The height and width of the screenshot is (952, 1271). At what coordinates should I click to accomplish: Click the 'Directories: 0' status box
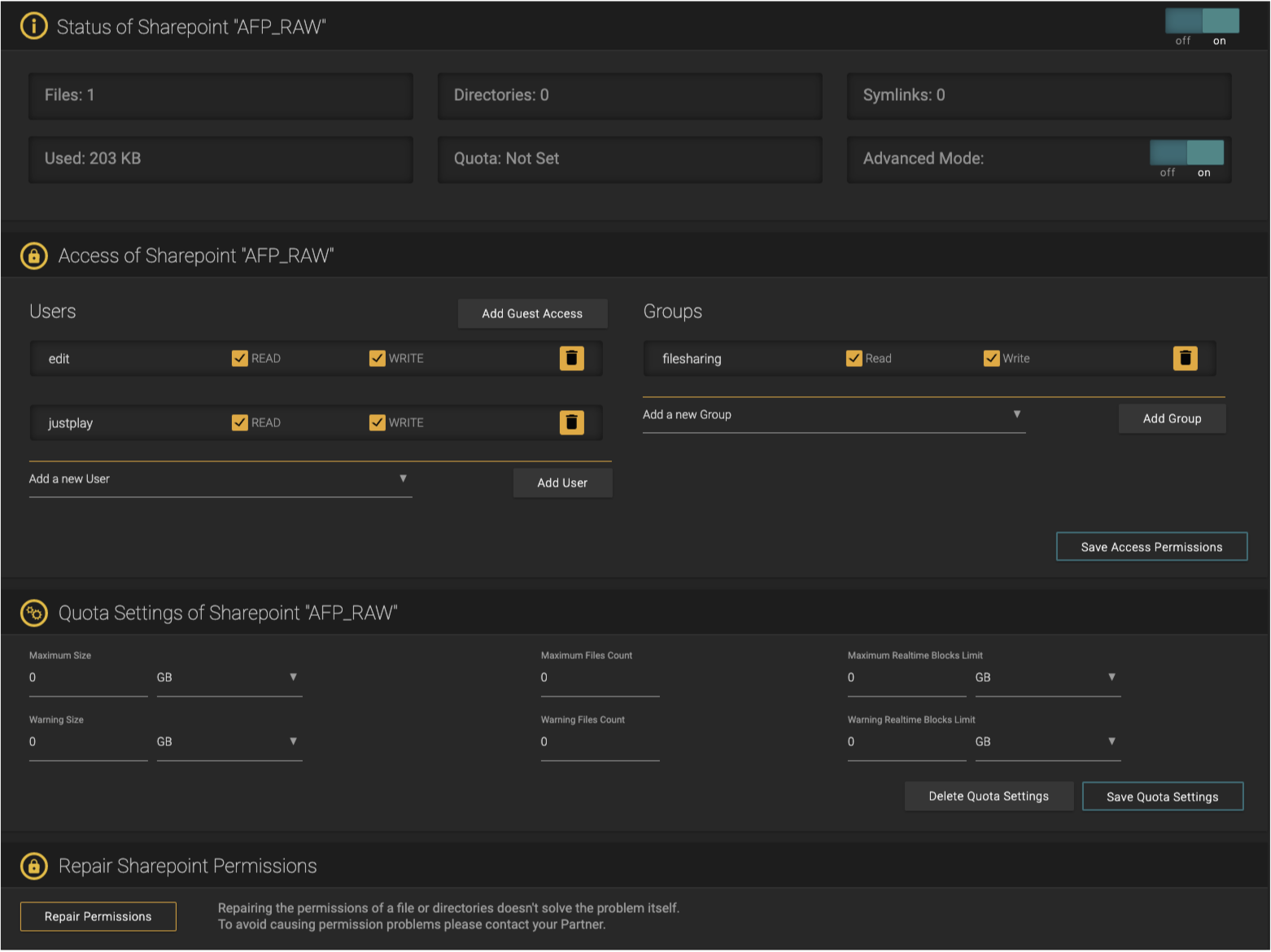630,95
